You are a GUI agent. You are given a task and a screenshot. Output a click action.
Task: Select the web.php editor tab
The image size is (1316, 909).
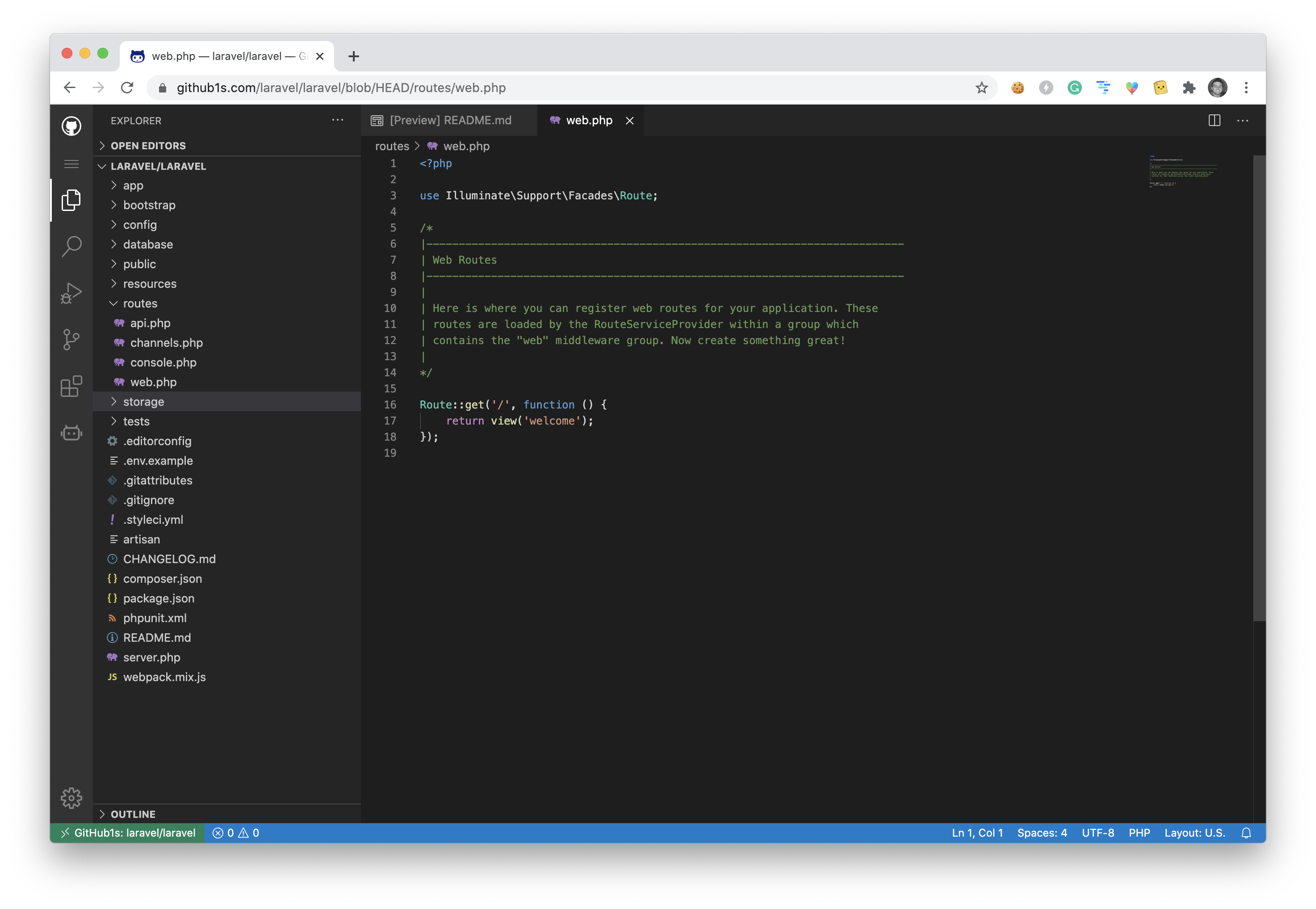[590, 120]
